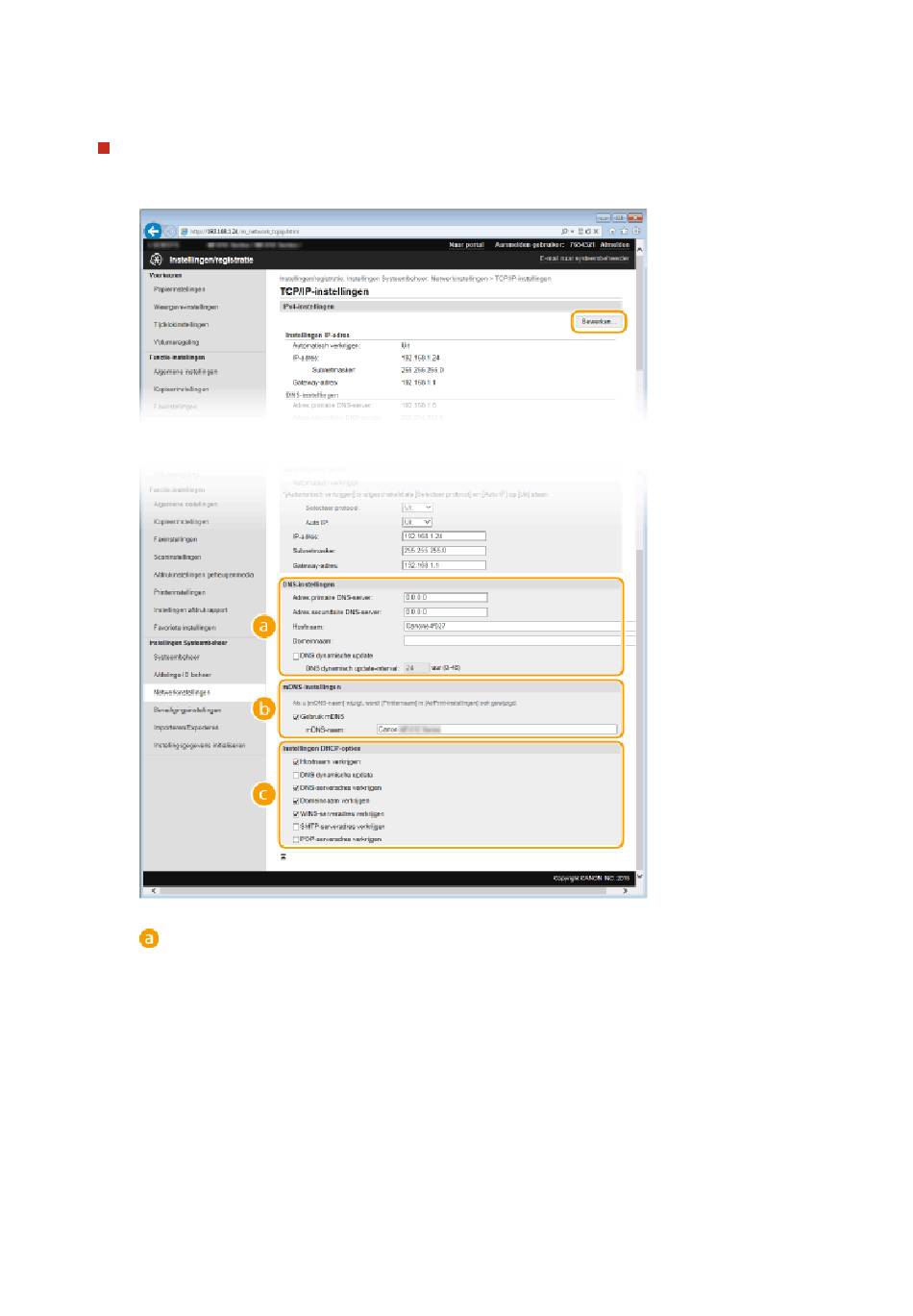Screen dimensions: 913x1316
Task: Click the Afmelden link
Action: (x=615, y=245)
